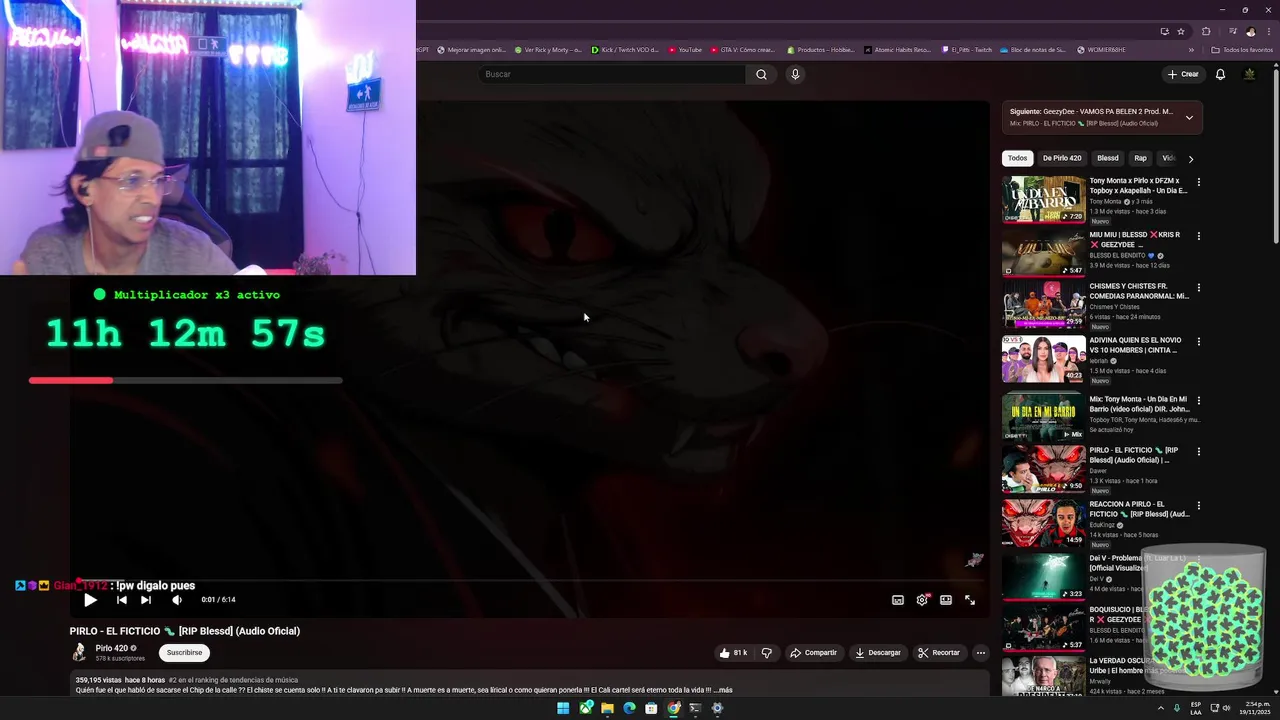Open video player settings gear
Image resolution: width=1280 pixels, height=720 pixels.
922,600
